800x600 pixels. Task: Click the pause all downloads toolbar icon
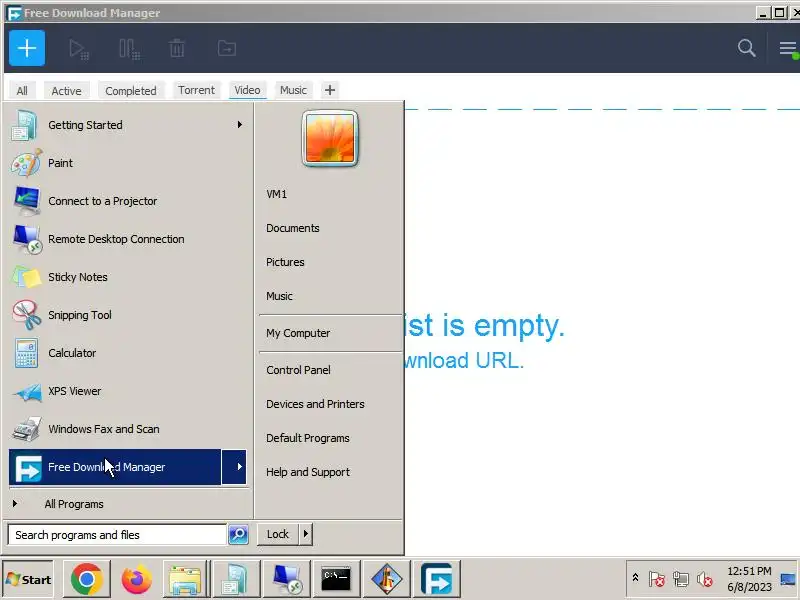129,49
